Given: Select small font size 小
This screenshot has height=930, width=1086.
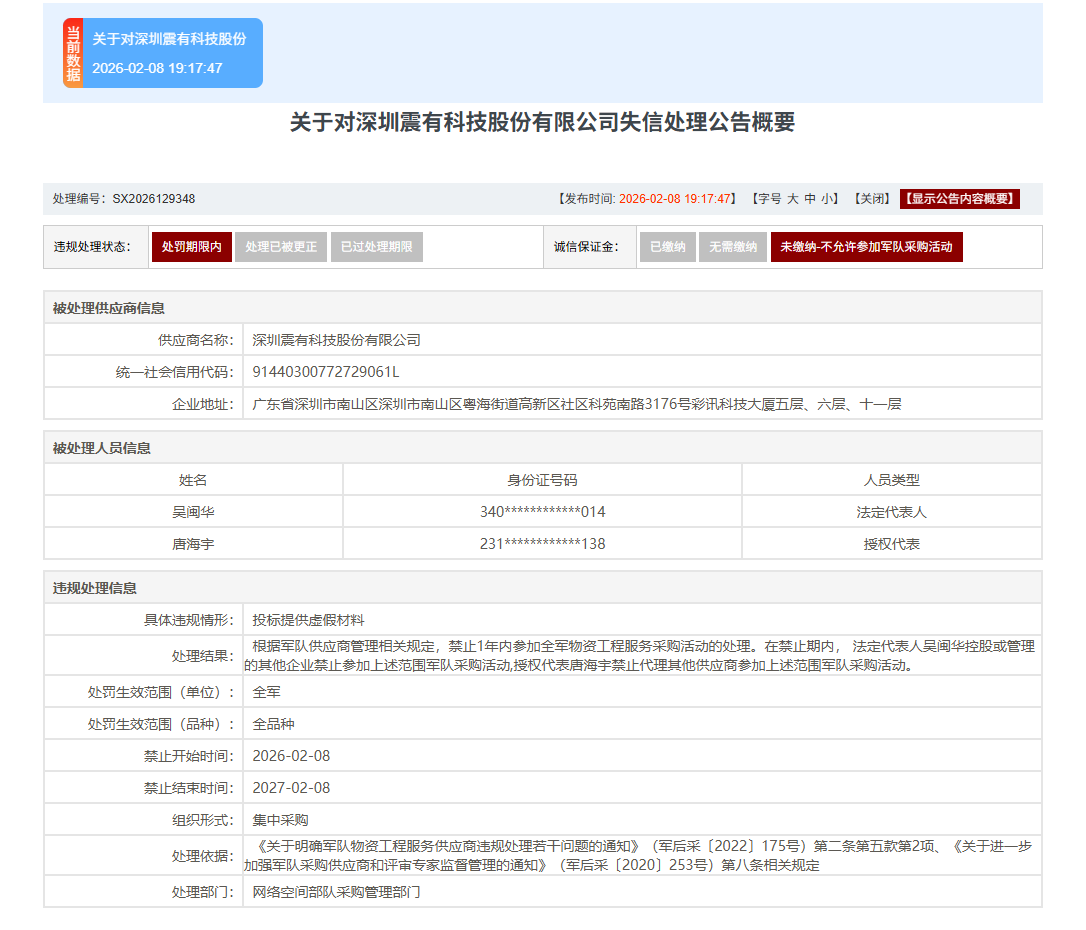Looking at the screenshot, I should (x=827, y=199).
